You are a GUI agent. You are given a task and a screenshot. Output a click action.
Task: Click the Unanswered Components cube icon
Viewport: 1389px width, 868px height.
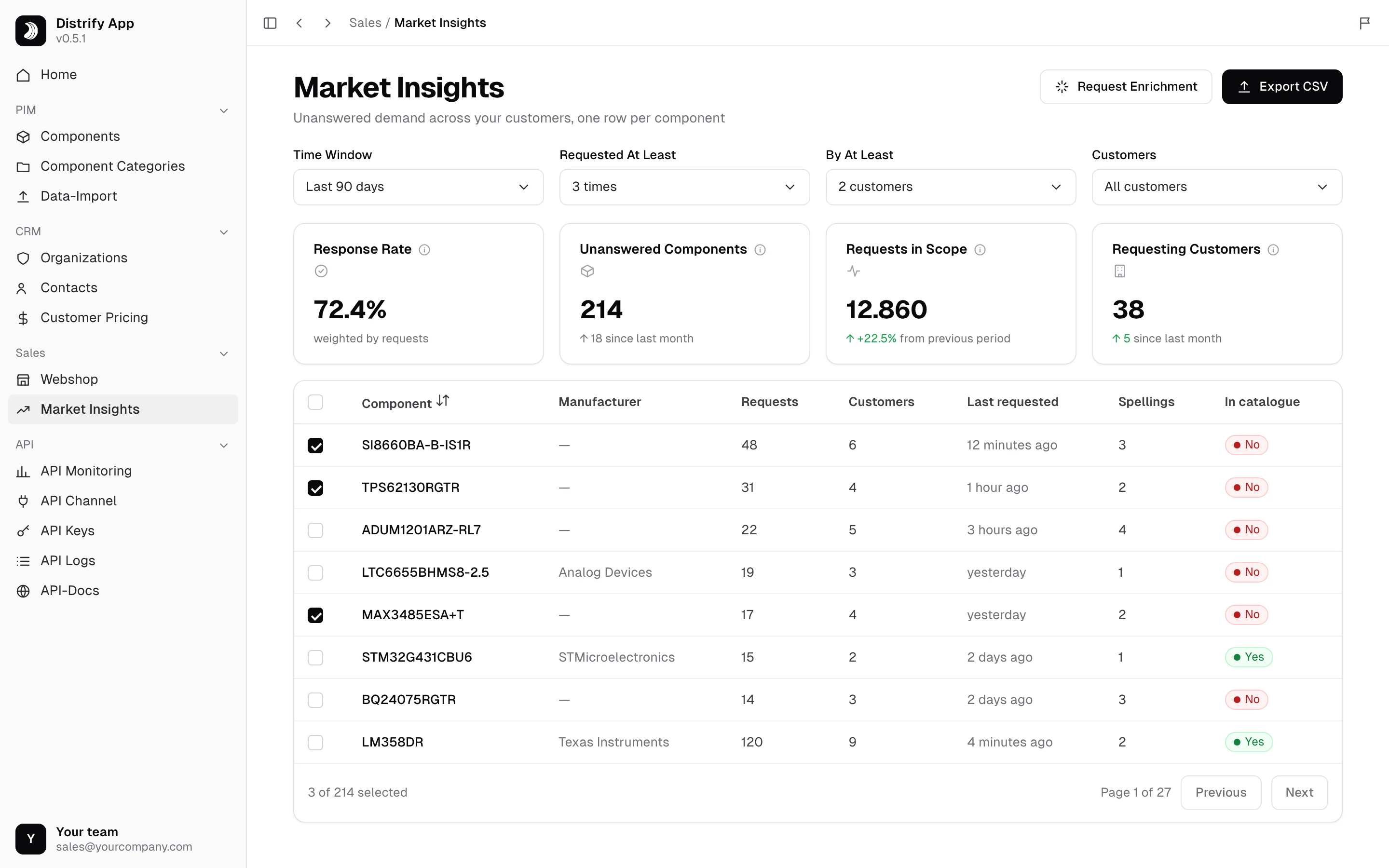click(x=587, y=271)
